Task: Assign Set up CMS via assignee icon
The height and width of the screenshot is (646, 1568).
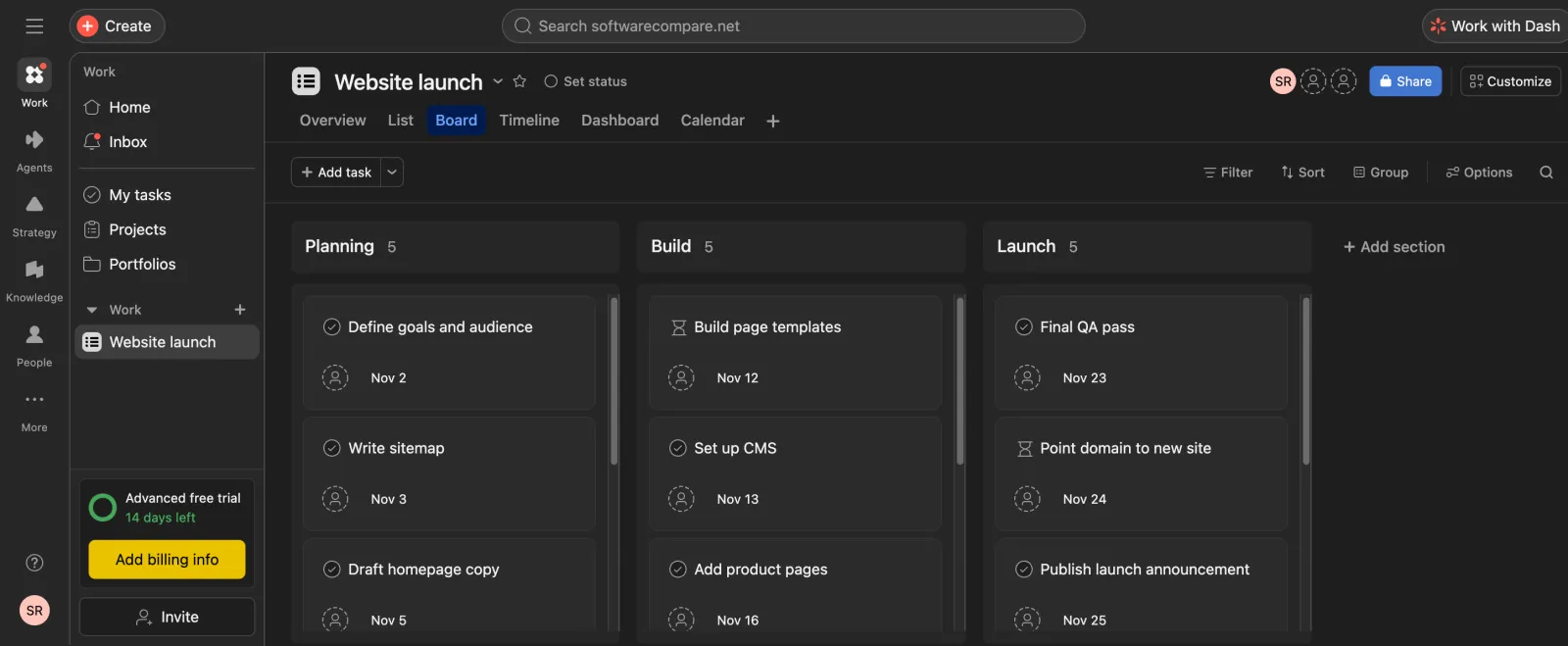Action: click(x=681, y=499)
